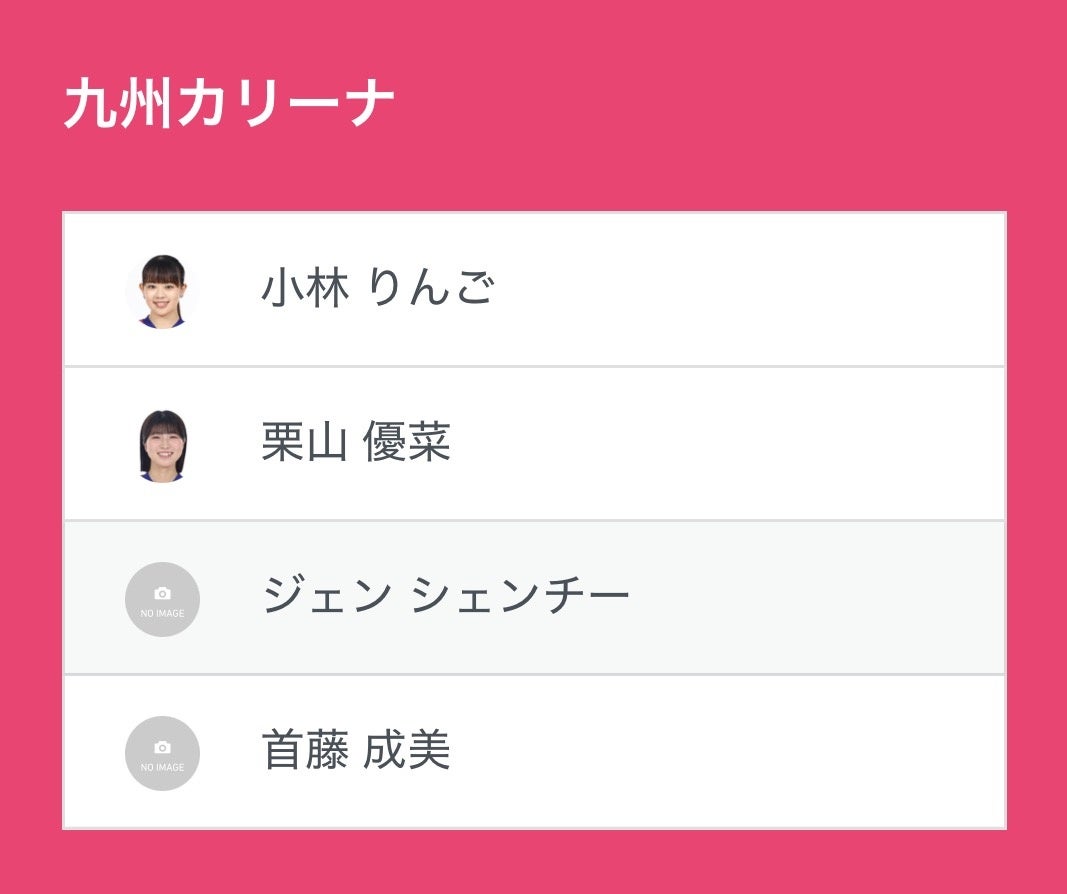Click the word シェンチー in the third row
The image size is (1067, 894).
click(520, 597)
